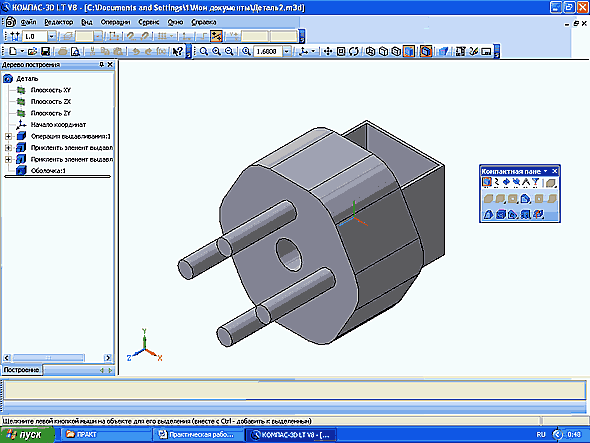
Task: Toggle the shaded display mode button
Action: (409, 51)
